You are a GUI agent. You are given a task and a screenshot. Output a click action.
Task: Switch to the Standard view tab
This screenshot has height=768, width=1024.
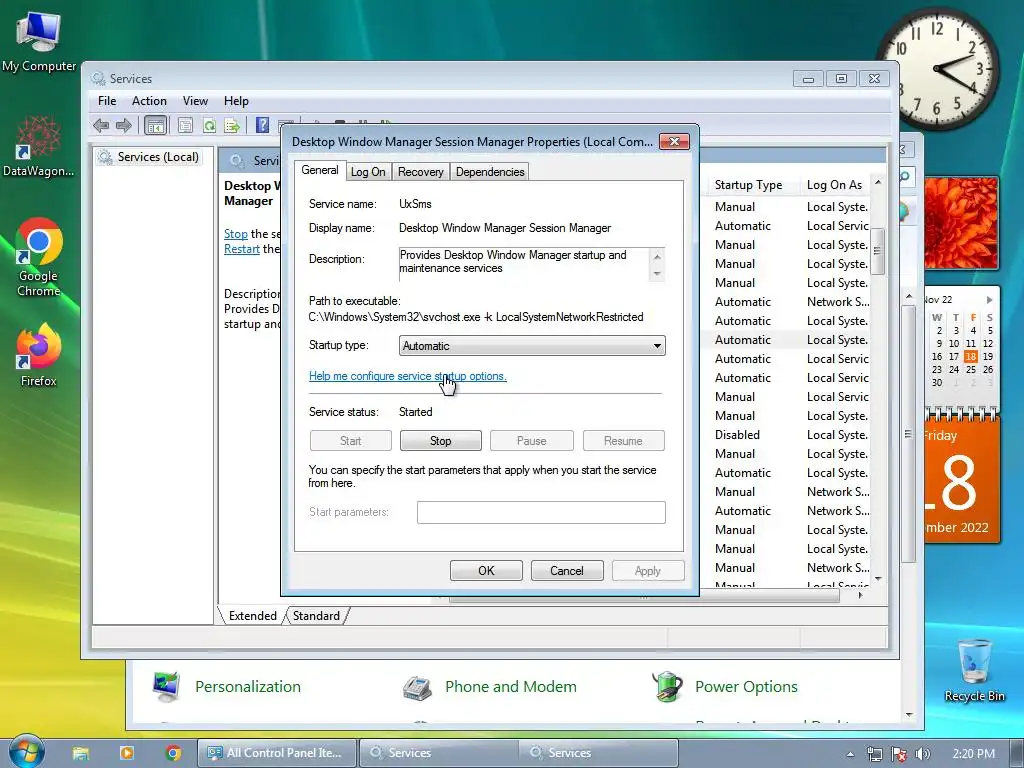[316, 616]
